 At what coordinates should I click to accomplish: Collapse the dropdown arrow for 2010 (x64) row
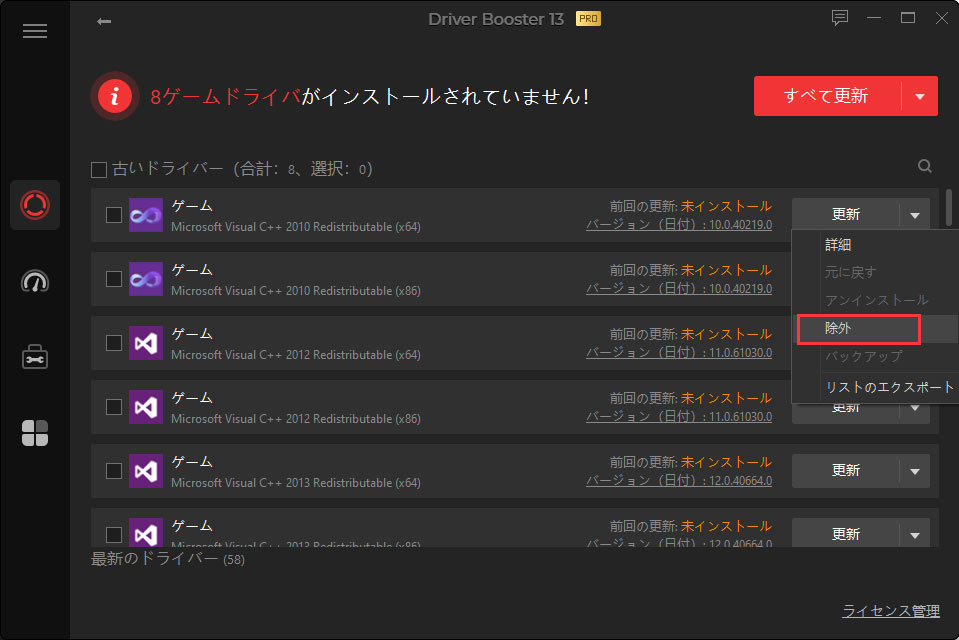(x=915, y=215)
